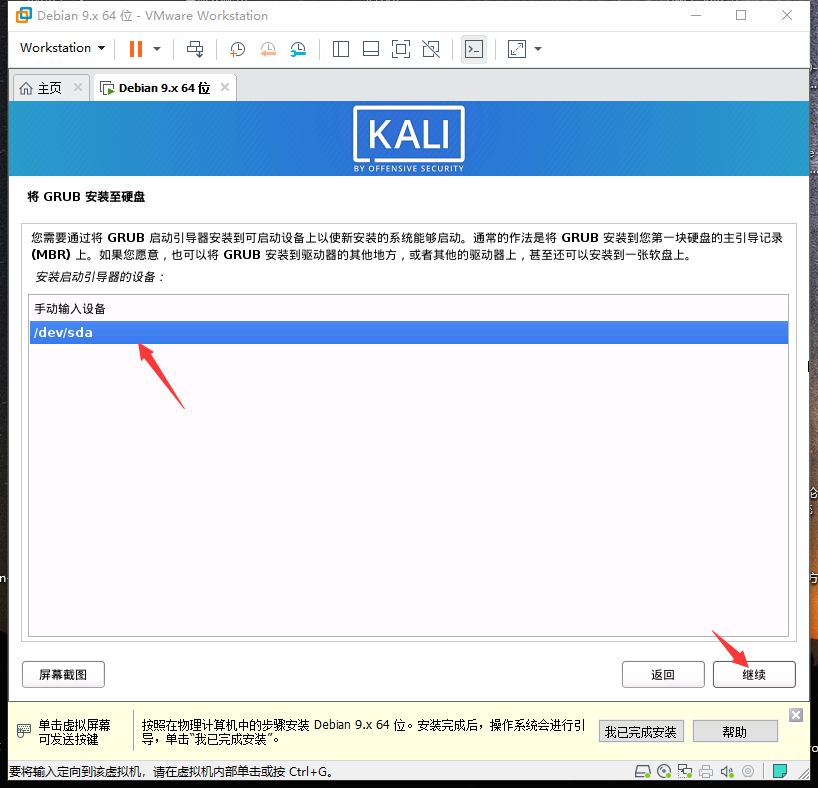818x788 pixels.
Task: Close the Debian 9.x 64 位 tab
Action: pyautogui.click(x=225, y=87)
